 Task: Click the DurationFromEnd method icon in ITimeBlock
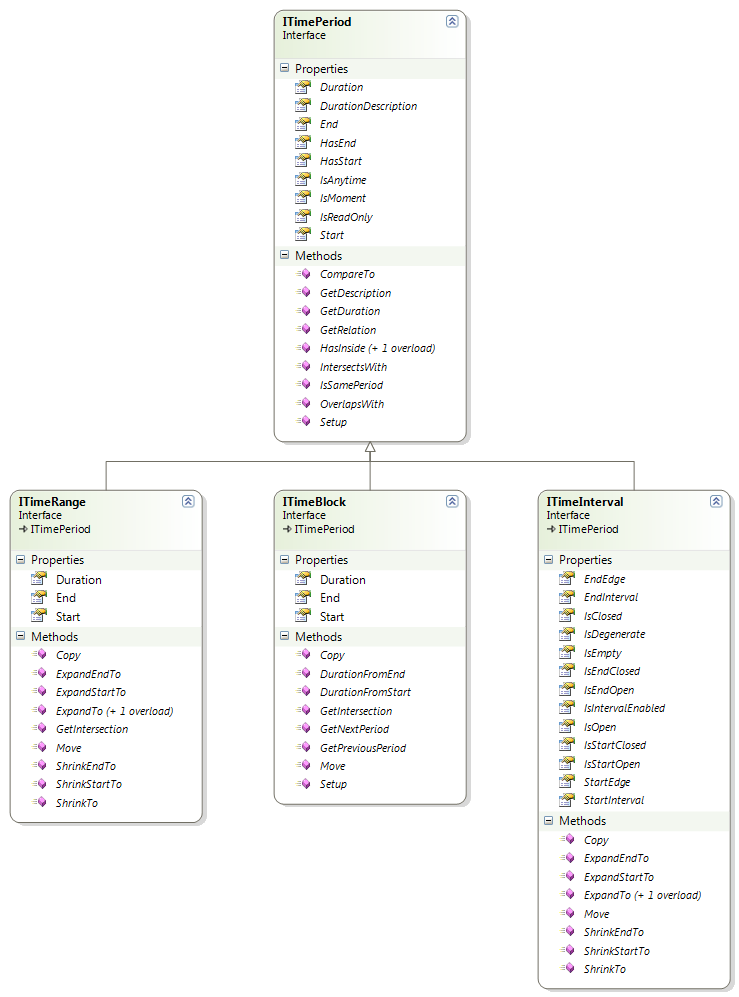click(x=303, y=673)
